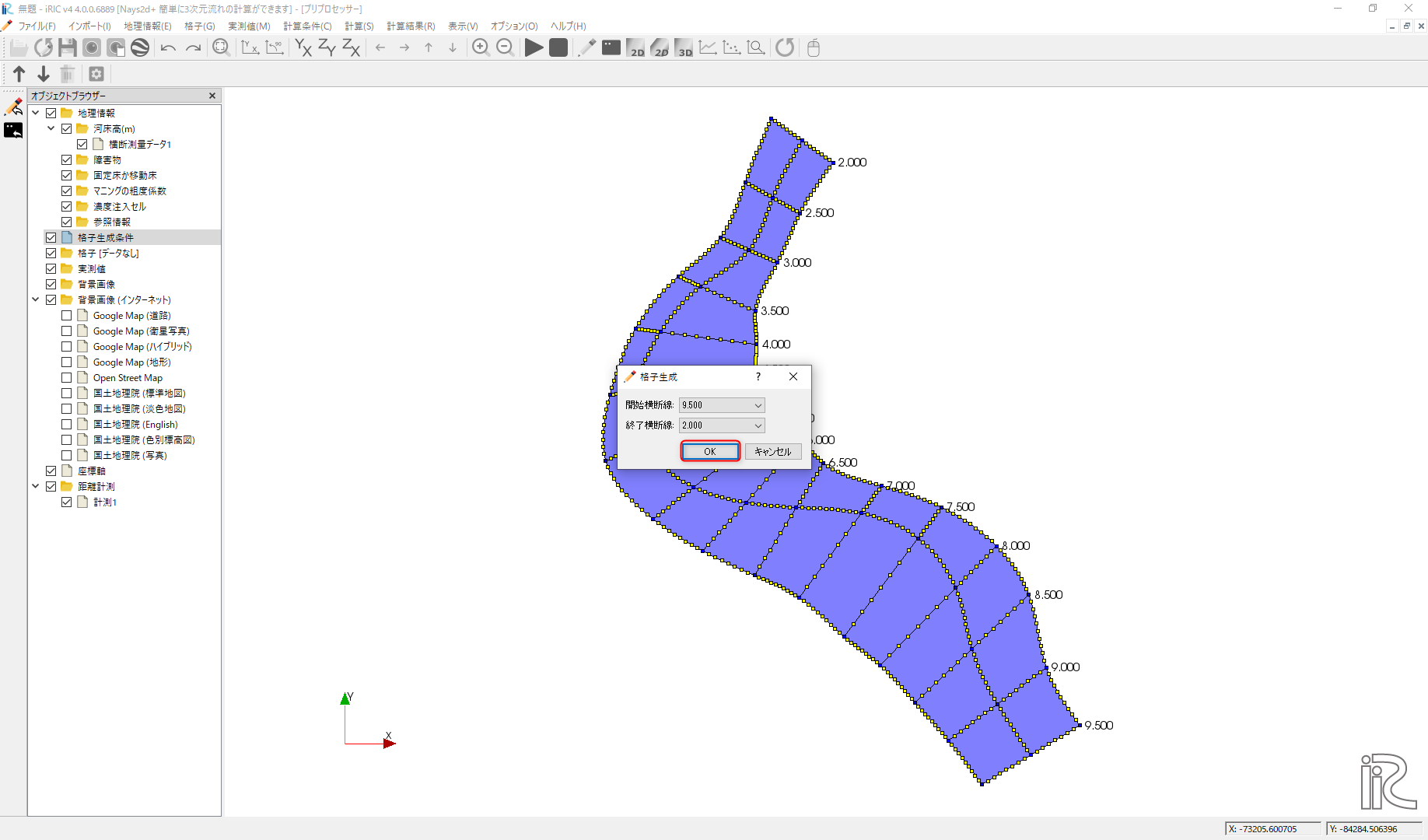Redo the last undone action
Viewport: 1428px width, 840px height.
click(x=193, y=47)
